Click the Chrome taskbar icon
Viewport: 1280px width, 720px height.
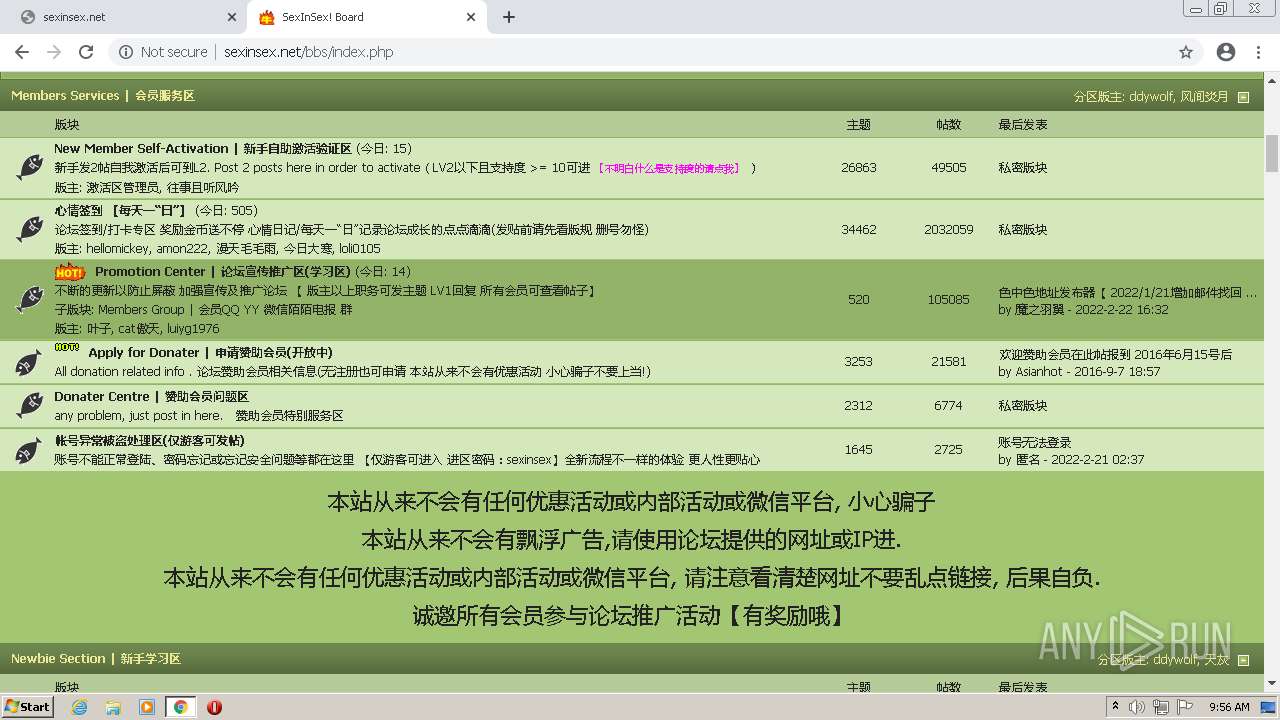[180, 707]
